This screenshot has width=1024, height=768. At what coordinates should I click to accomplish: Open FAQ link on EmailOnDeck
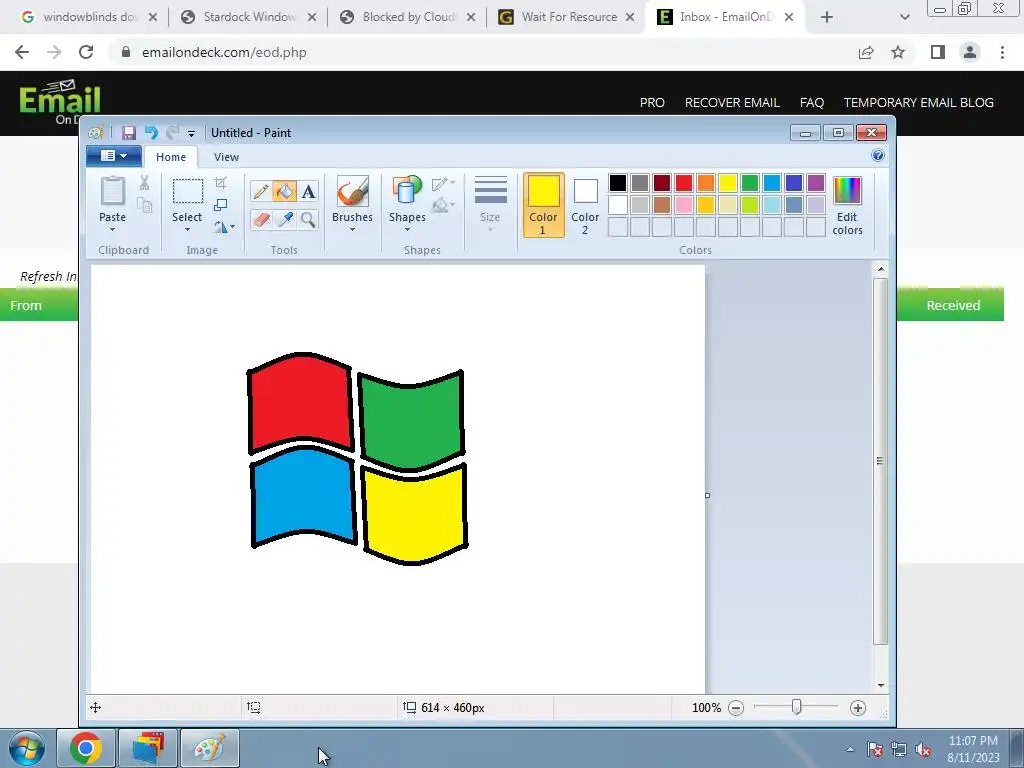click(812, 103)
